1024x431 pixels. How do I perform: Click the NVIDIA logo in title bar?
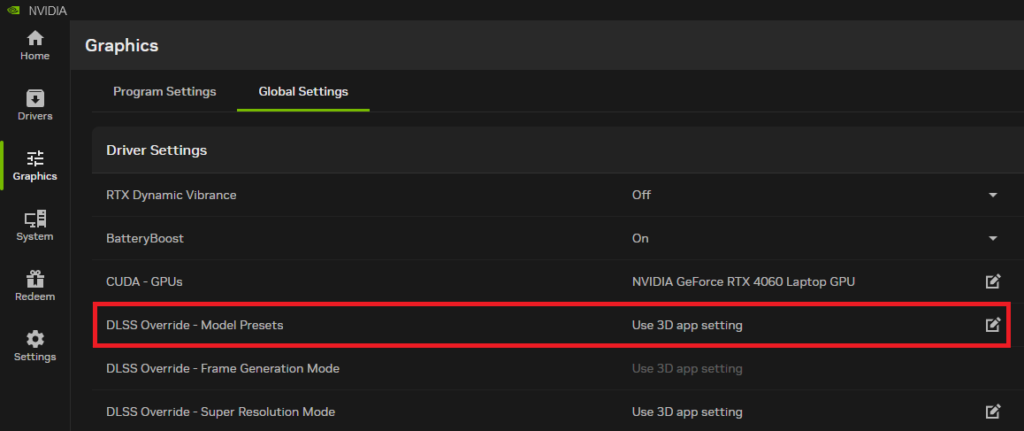click(12, 9)
